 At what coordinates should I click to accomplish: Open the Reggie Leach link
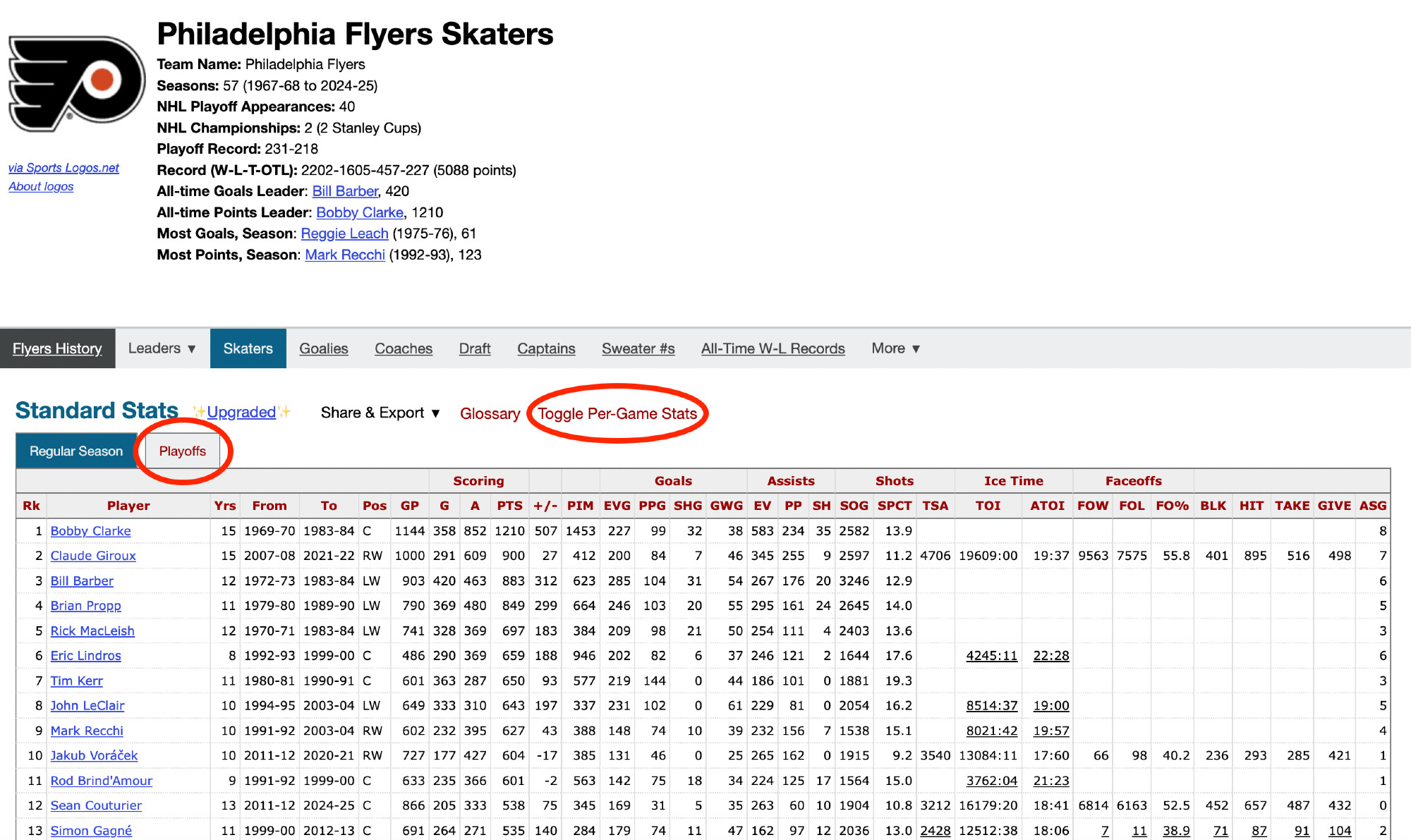(x=344, y=233)
